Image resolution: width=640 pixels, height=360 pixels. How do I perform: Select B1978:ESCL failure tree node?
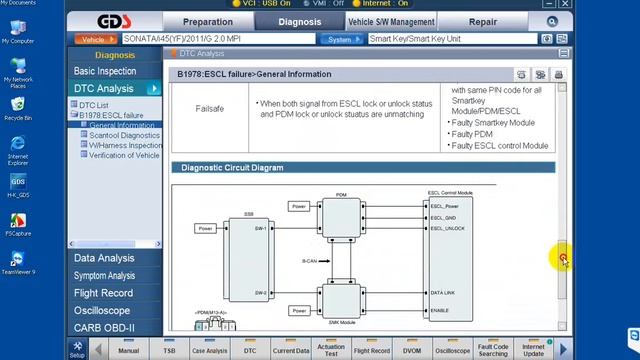click(x=111, y=115)
